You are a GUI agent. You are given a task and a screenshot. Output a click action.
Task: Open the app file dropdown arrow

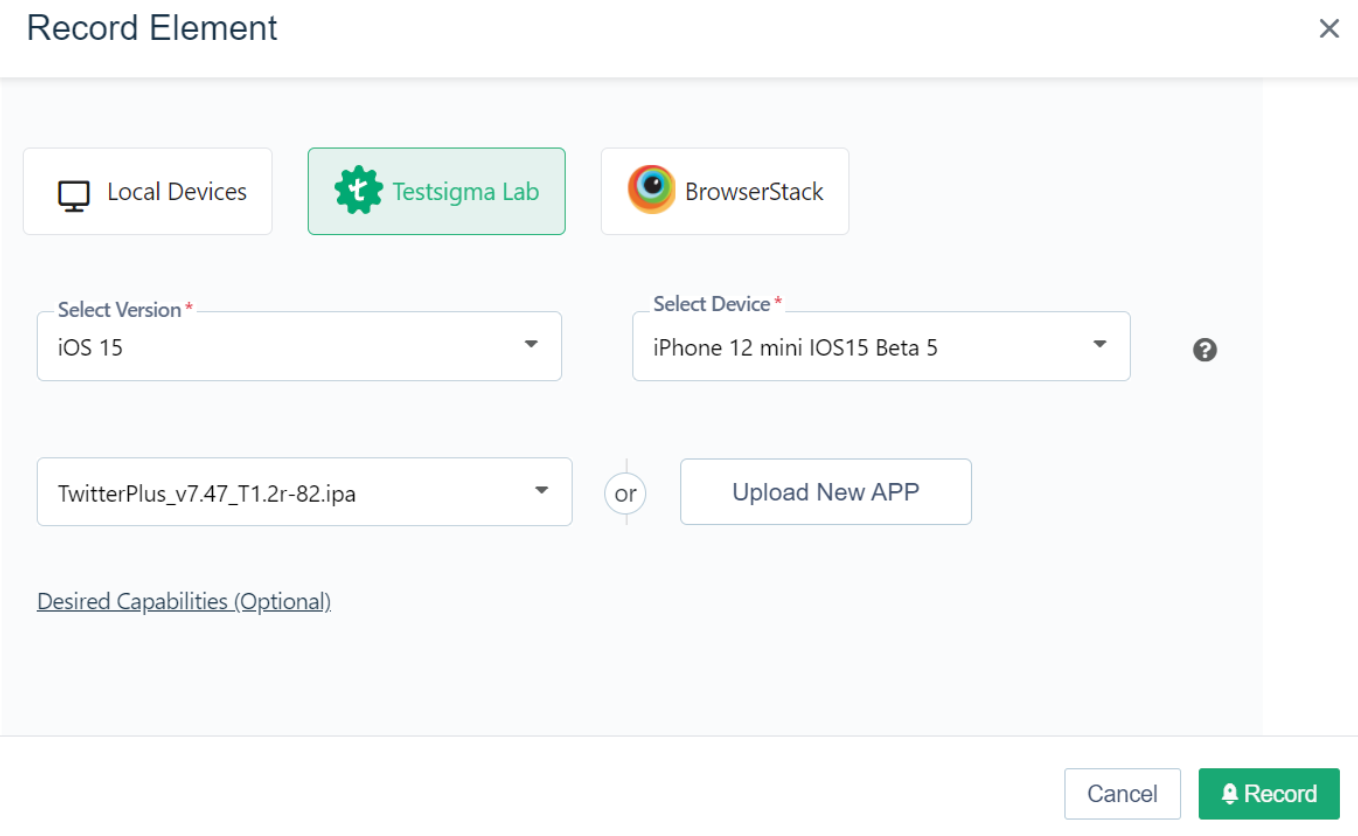click(541, 491)
